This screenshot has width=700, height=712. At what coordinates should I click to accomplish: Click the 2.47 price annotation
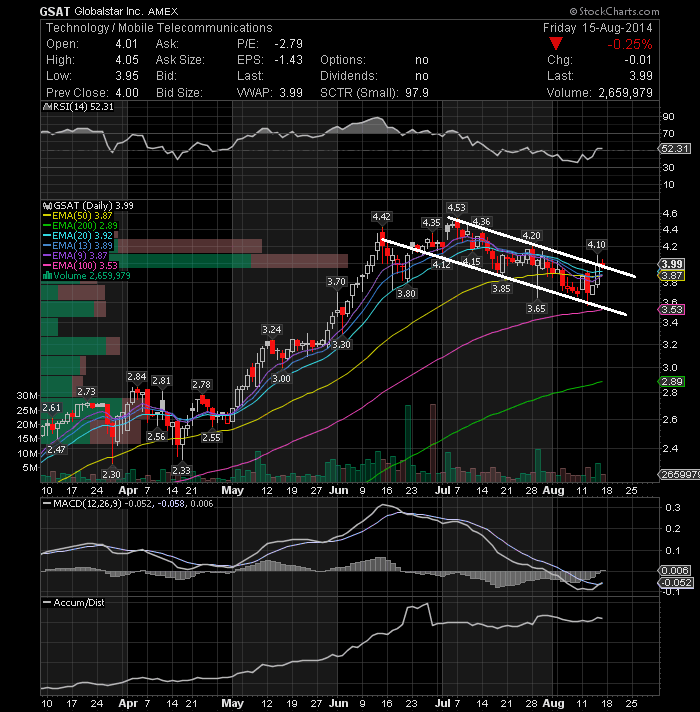tap(56, 450)
